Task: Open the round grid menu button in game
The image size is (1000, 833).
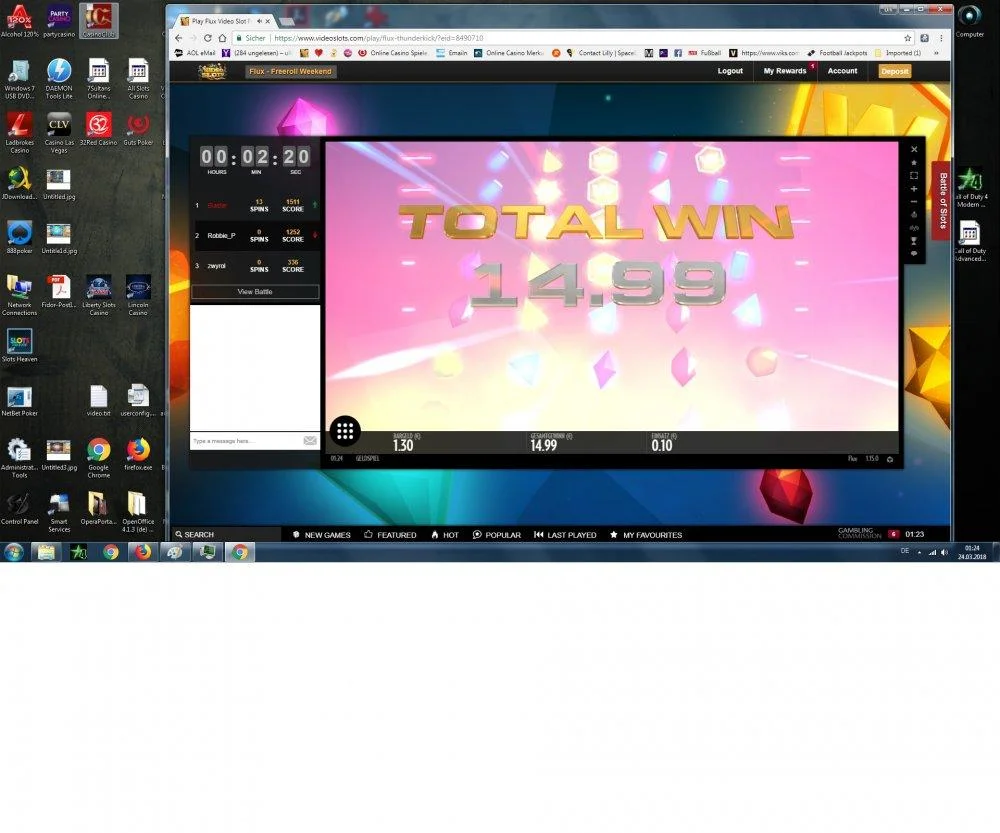Action: 345,431
